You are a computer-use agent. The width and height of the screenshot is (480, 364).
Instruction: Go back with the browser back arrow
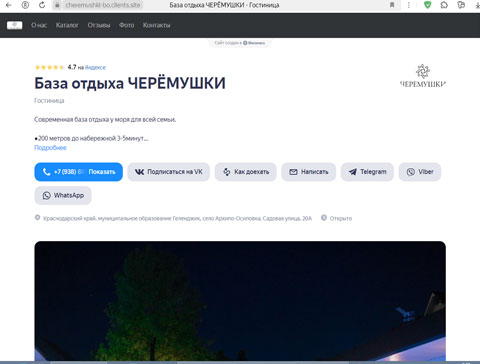tap(9, 5)
